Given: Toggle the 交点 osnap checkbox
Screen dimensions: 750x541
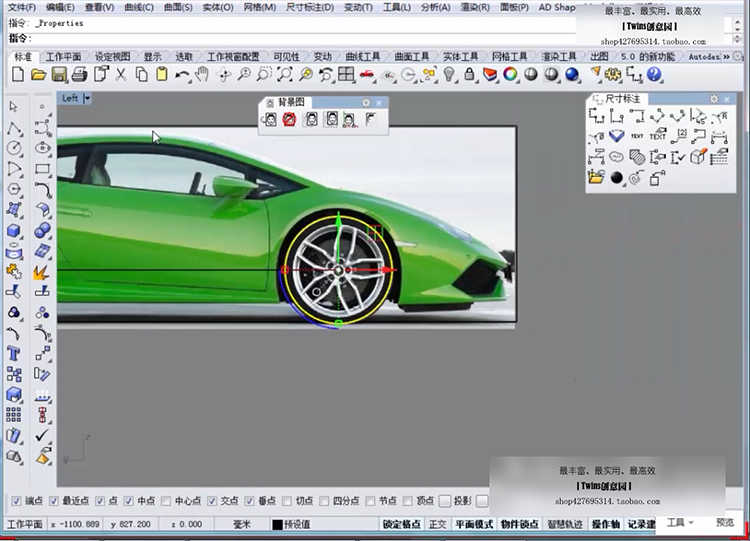Looking at the screenshot, I should tap(212, 501).
